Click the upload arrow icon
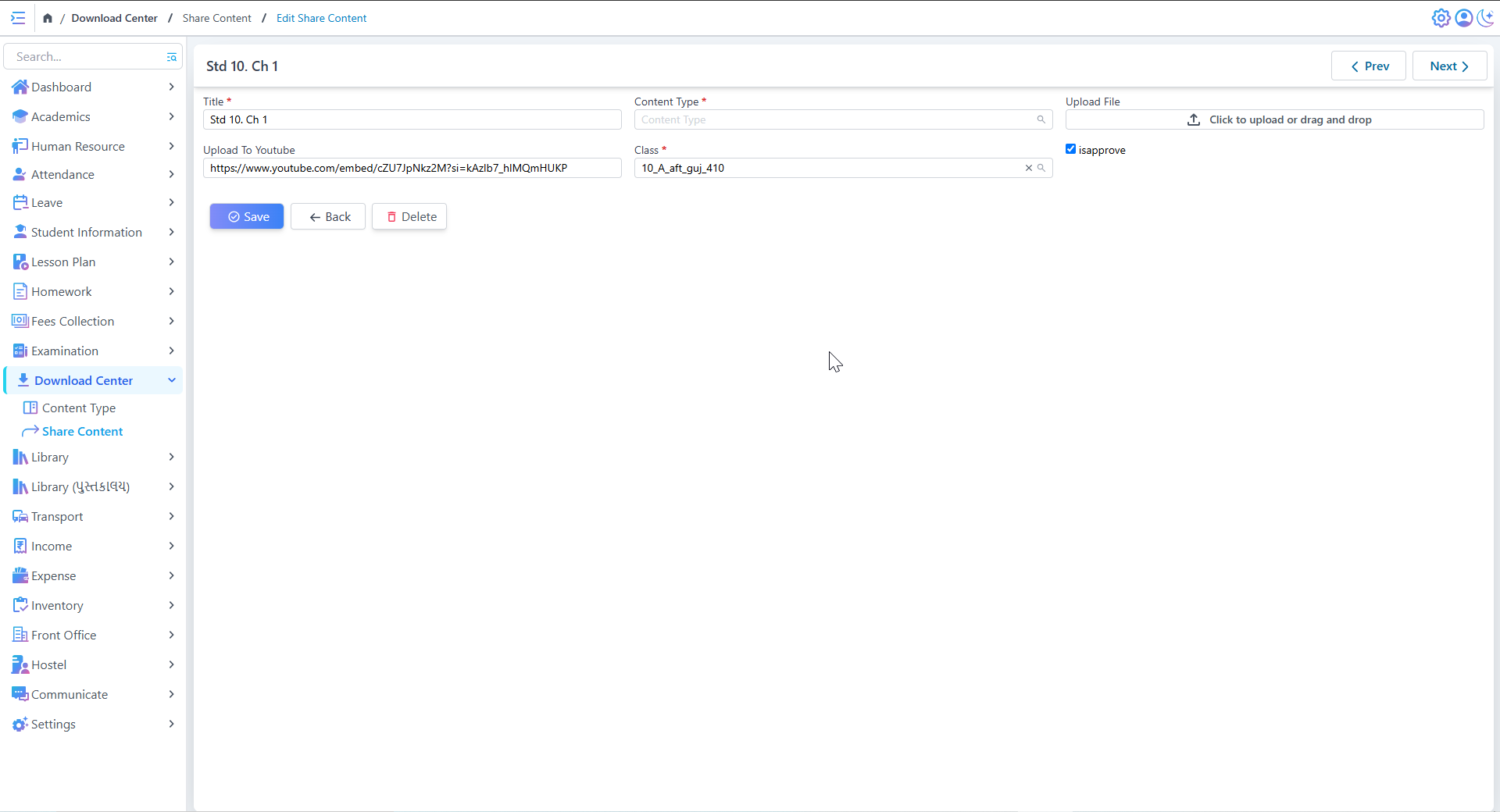Image resolution: width=1500 pixels, height=812 pixels. pyautogui.click(x=1194, y=119)
